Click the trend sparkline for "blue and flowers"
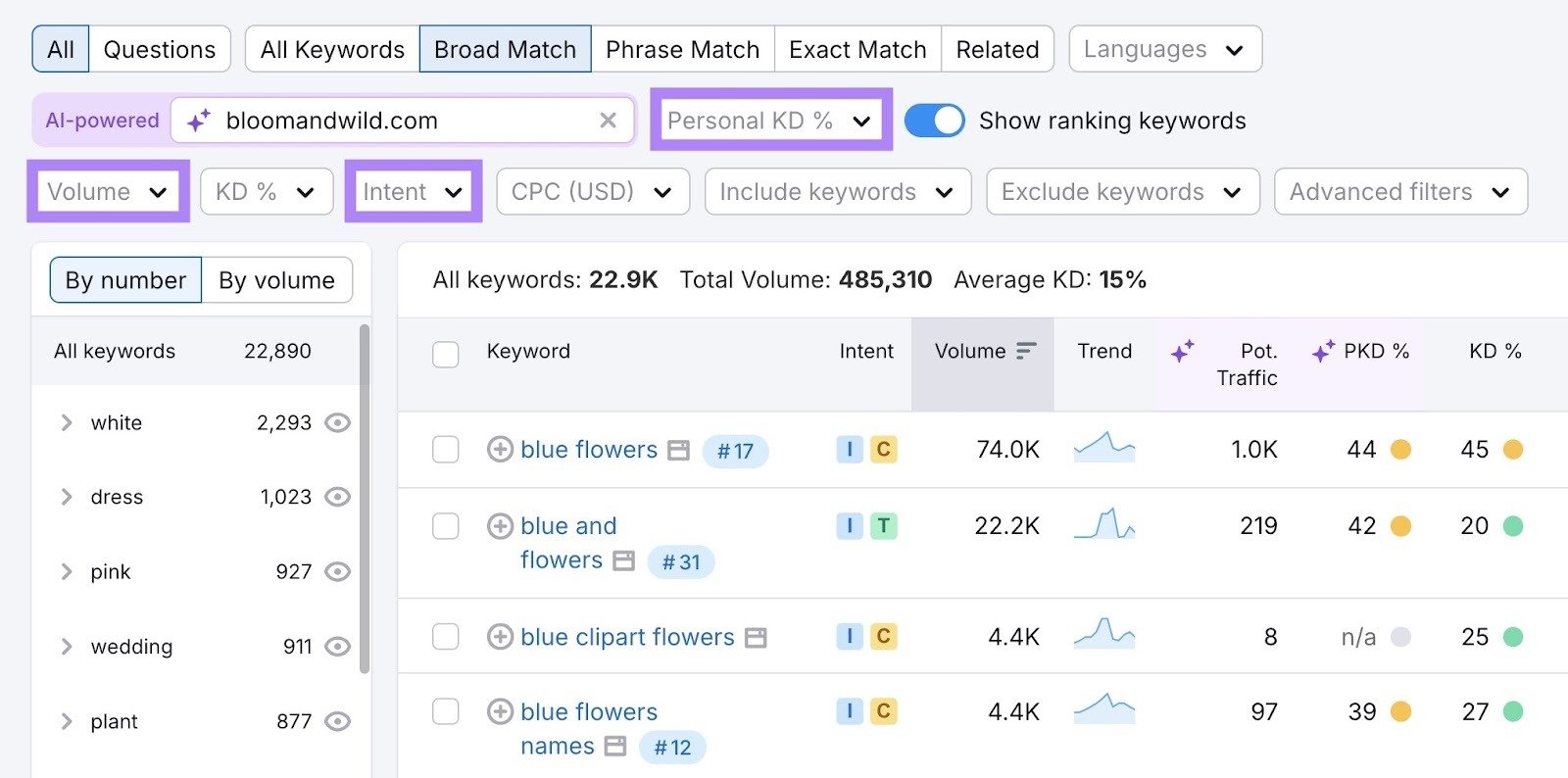This screenshot has width=1568, height=778. point(1104,526)
